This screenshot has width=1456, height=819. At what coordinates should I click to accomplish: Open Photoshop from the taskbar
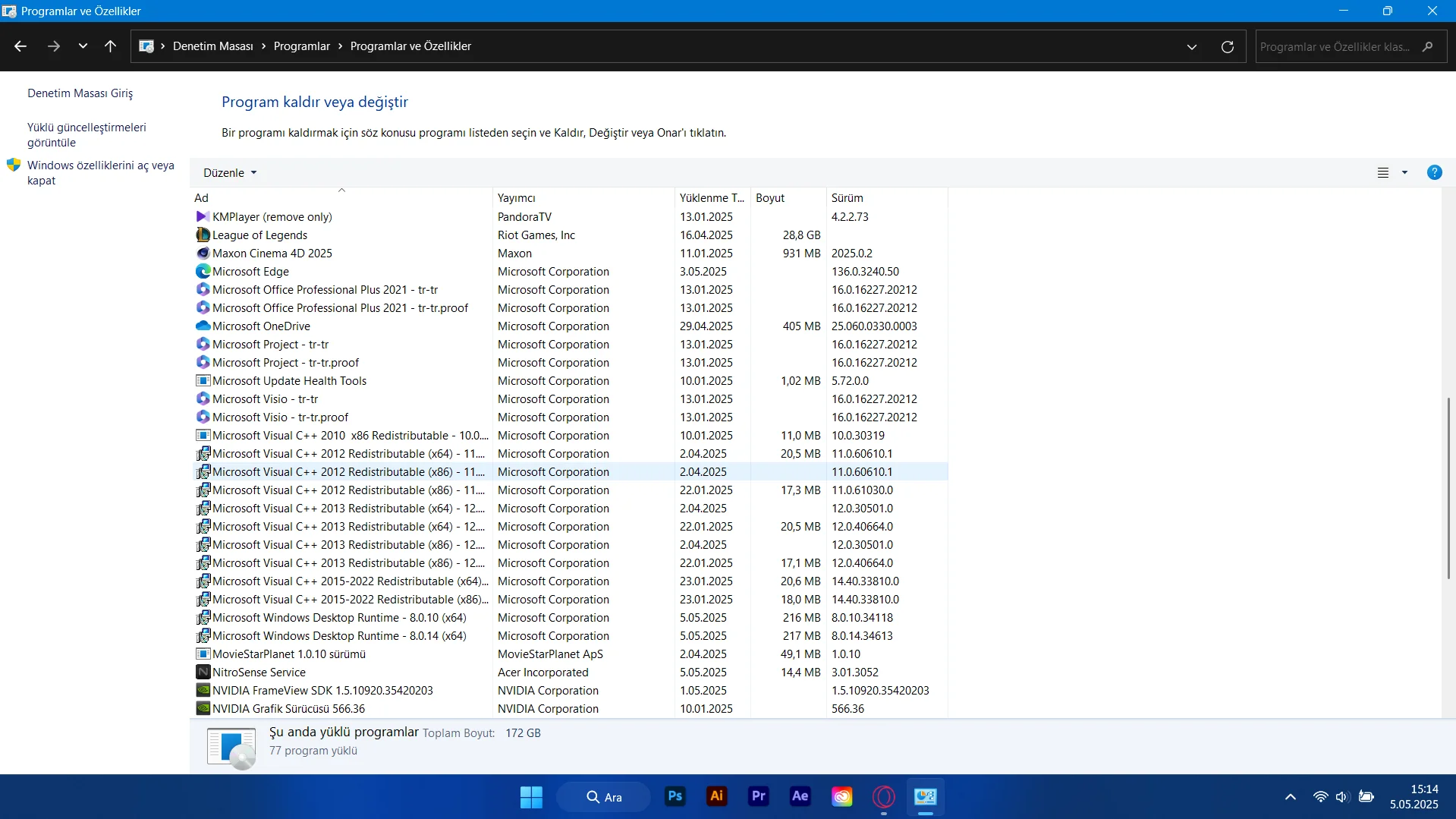tap(675, 796)
